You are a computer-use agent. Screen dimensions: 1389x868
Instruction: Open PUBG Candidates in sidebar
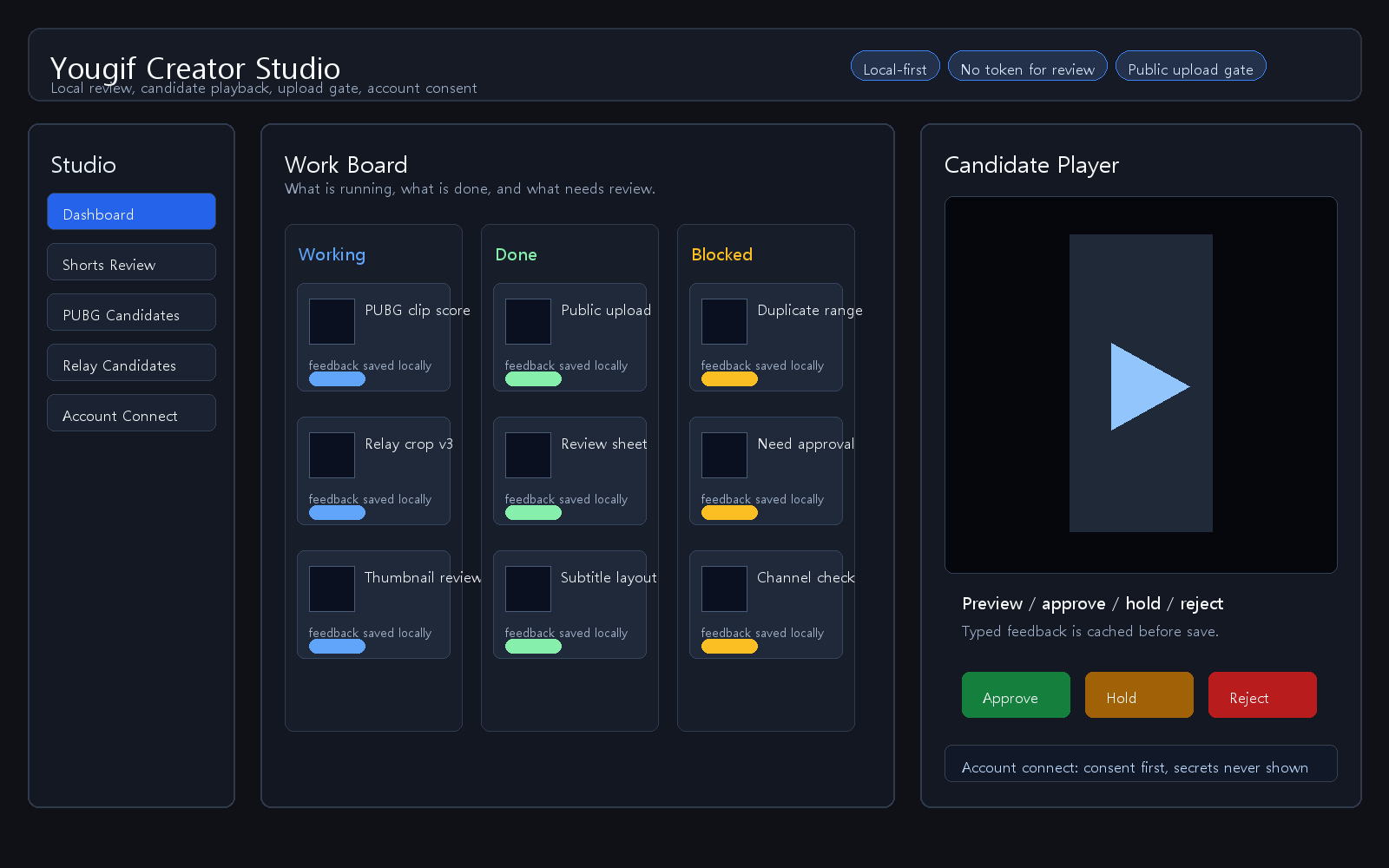(131, 312)
